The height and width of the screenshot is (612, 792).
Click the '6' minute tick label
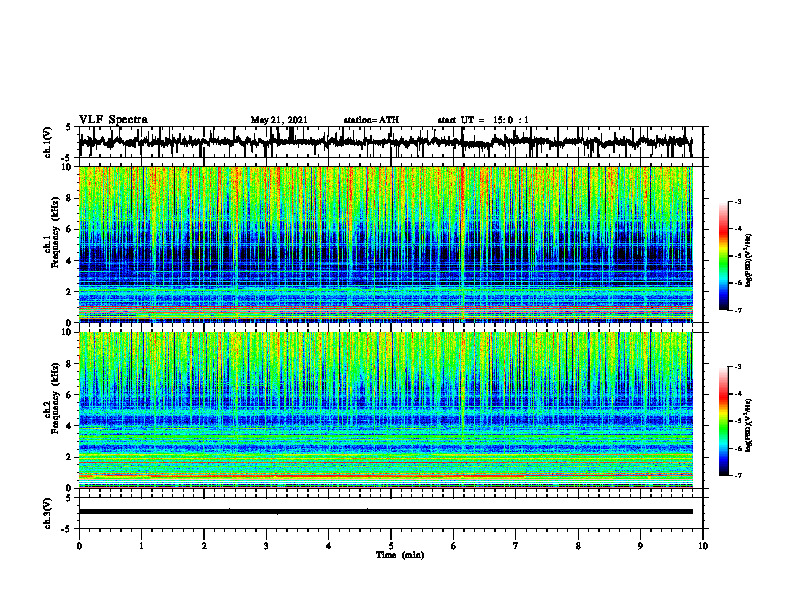coord(454,546)
